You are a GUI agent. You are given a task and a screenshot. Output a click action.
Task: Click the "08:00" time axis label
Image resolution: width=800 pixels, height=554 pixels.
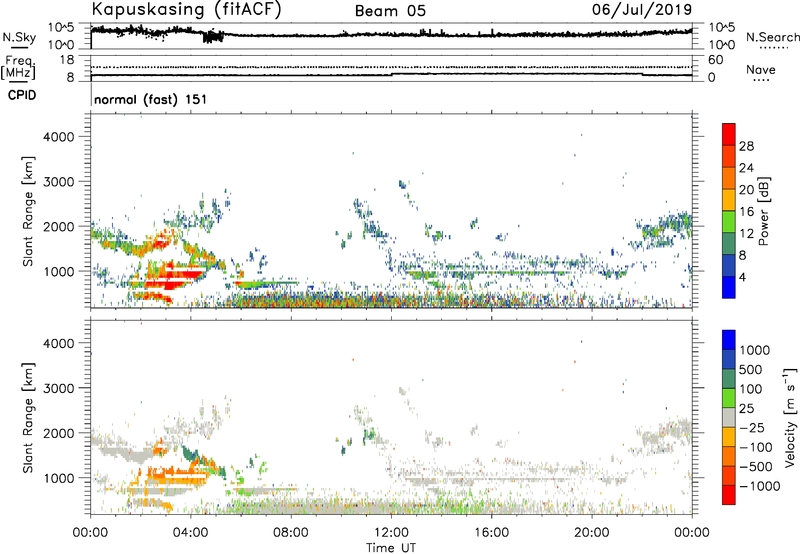point(291,533)
